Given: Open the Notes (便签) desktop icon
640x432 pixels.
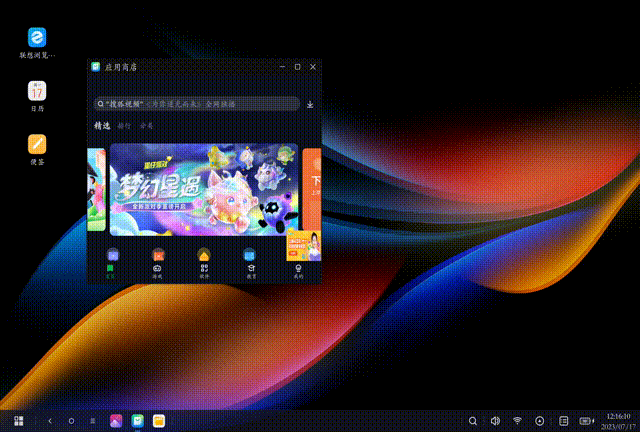Looking at the screenshot, I should (x=37, y=144).
